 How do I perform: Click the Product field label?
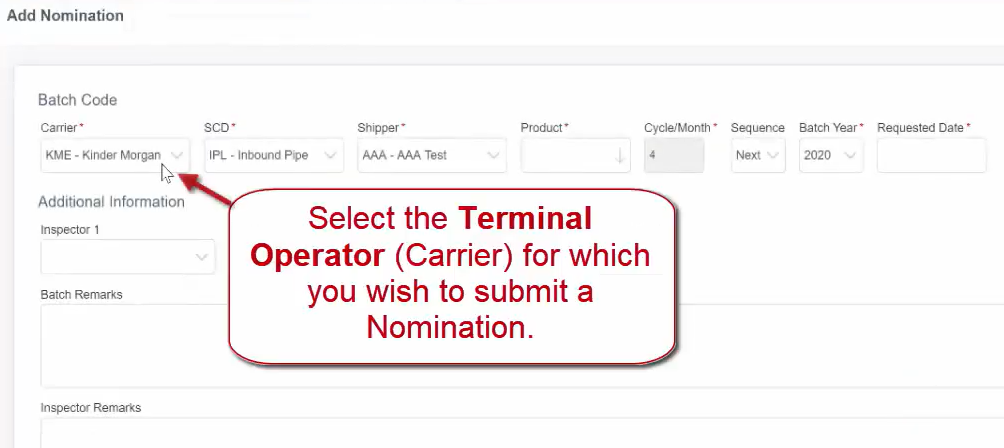(543, 128)
